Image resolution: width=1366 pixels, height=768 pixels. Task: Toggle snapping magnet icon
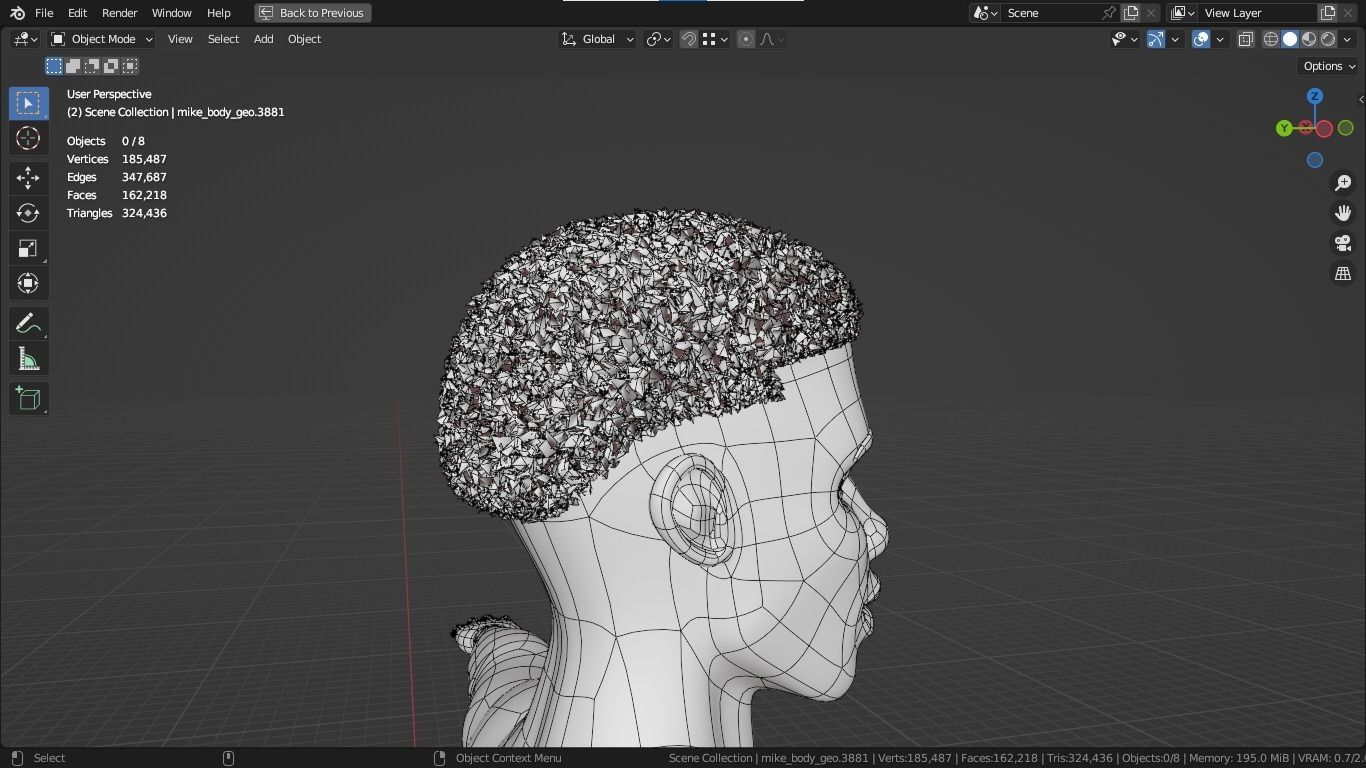[x=689, y=39]
